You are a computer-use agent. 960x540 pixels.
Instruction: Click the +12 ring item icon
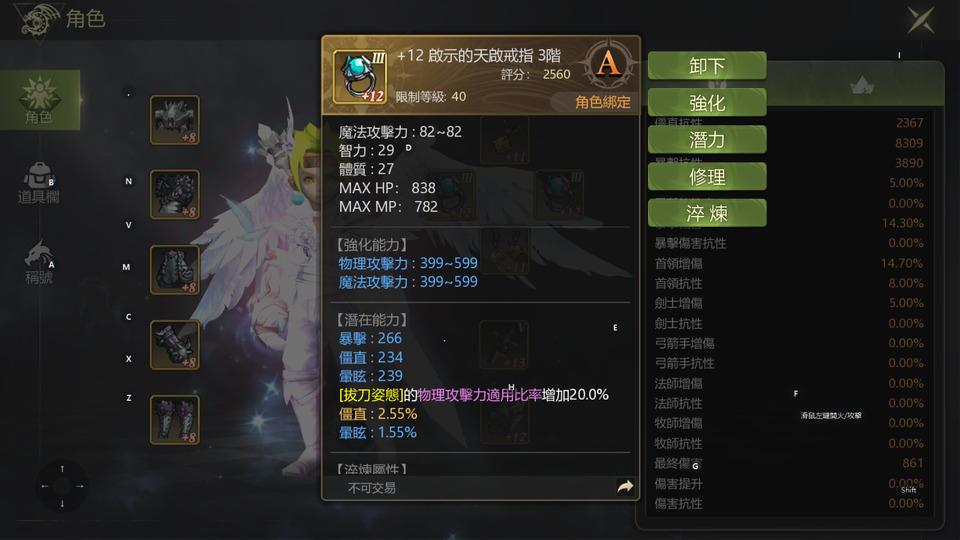[x=359, y=77]
